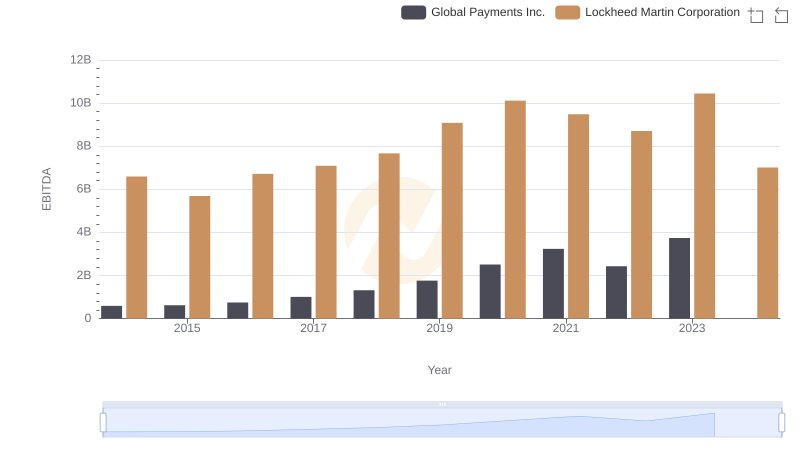Click the Lockheed Martin bar for 2022

coord(641,225)
